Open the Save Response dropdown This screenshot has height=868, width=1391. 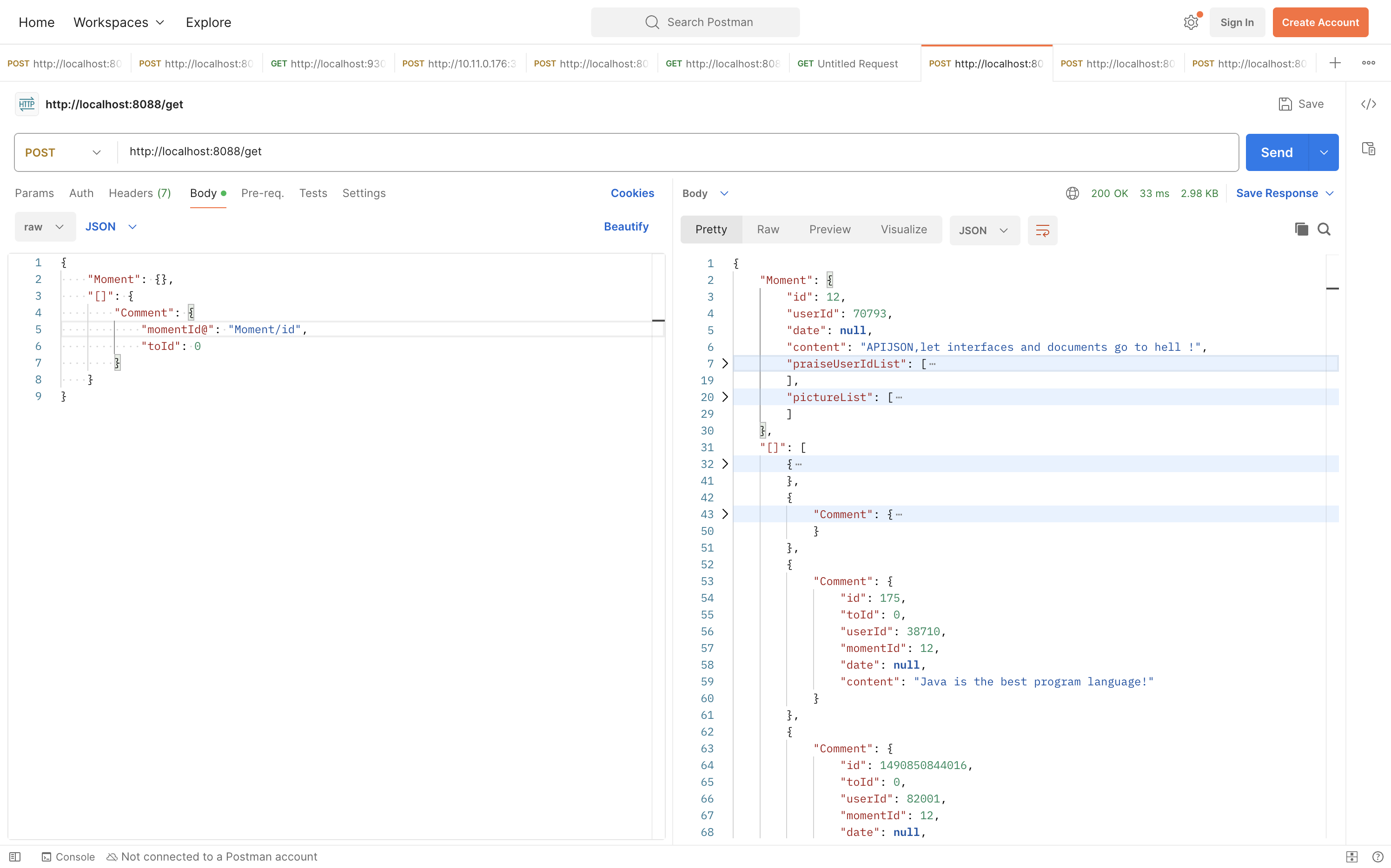[x=1285, y=193]
